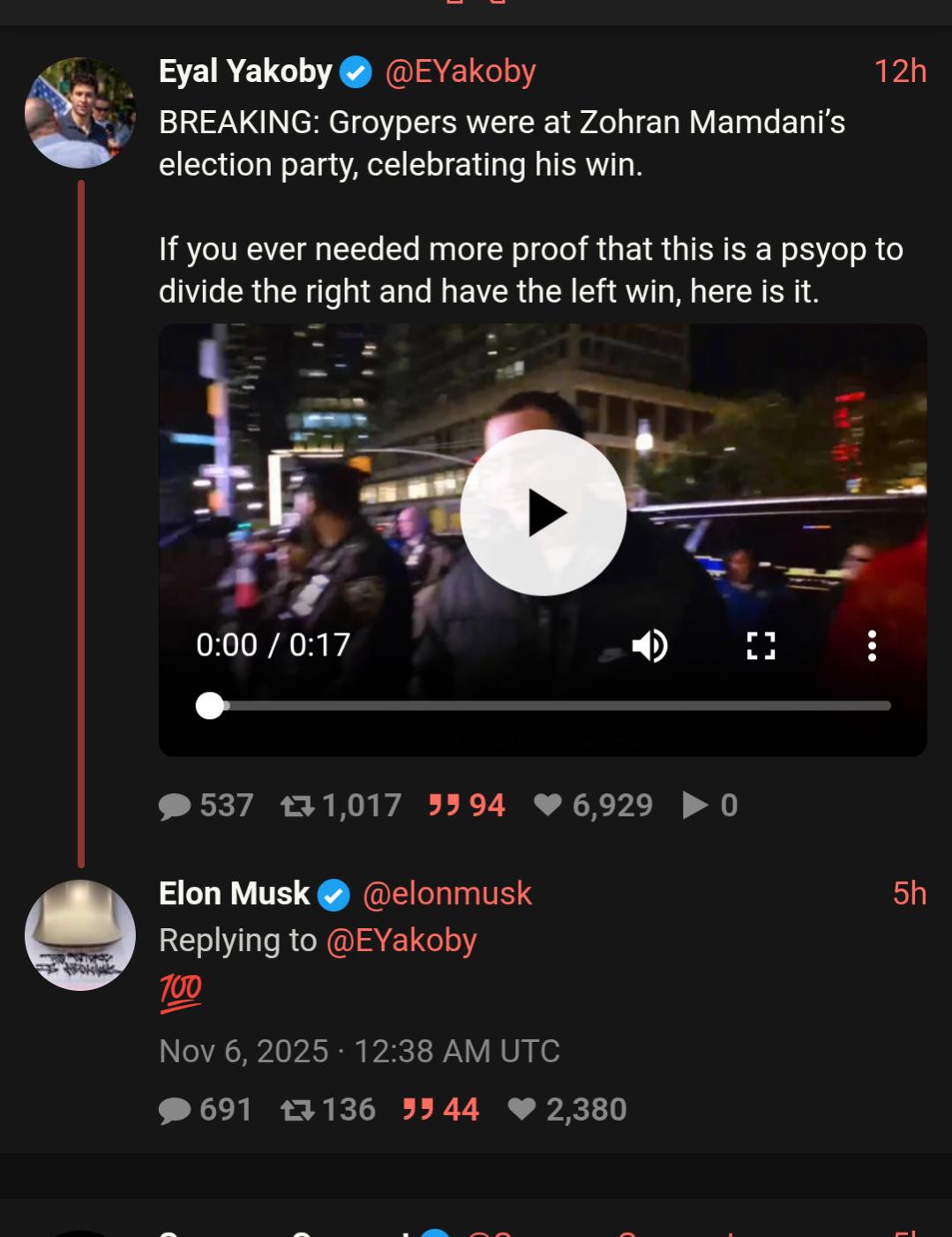
Task: Open the @EYakoby handle in tweet header
Action: (461, 71)
